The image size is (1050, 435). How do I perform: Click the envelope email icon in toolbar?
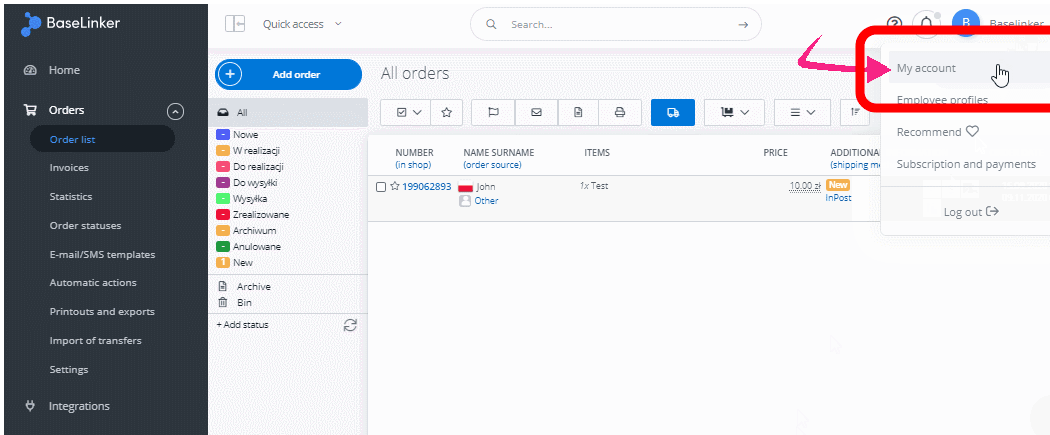coord(536,112)
